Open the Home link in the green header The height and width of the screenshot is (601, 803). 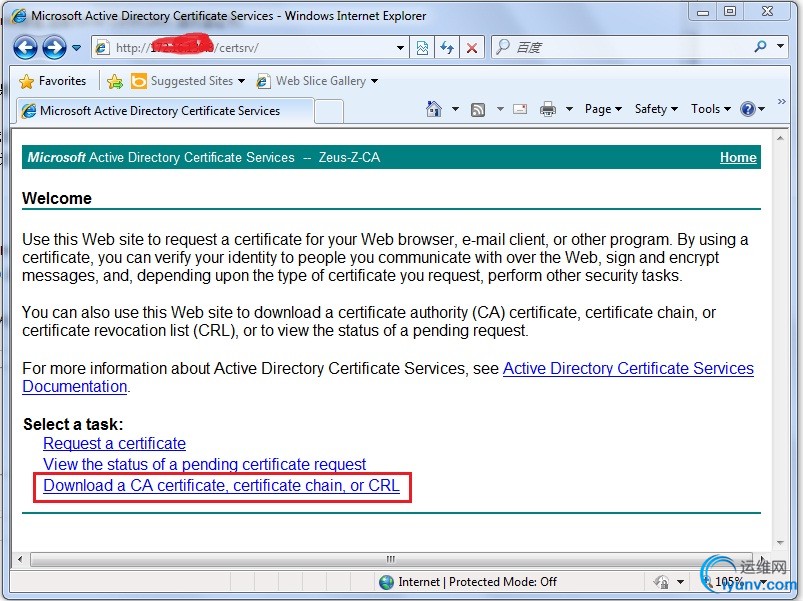738,158
